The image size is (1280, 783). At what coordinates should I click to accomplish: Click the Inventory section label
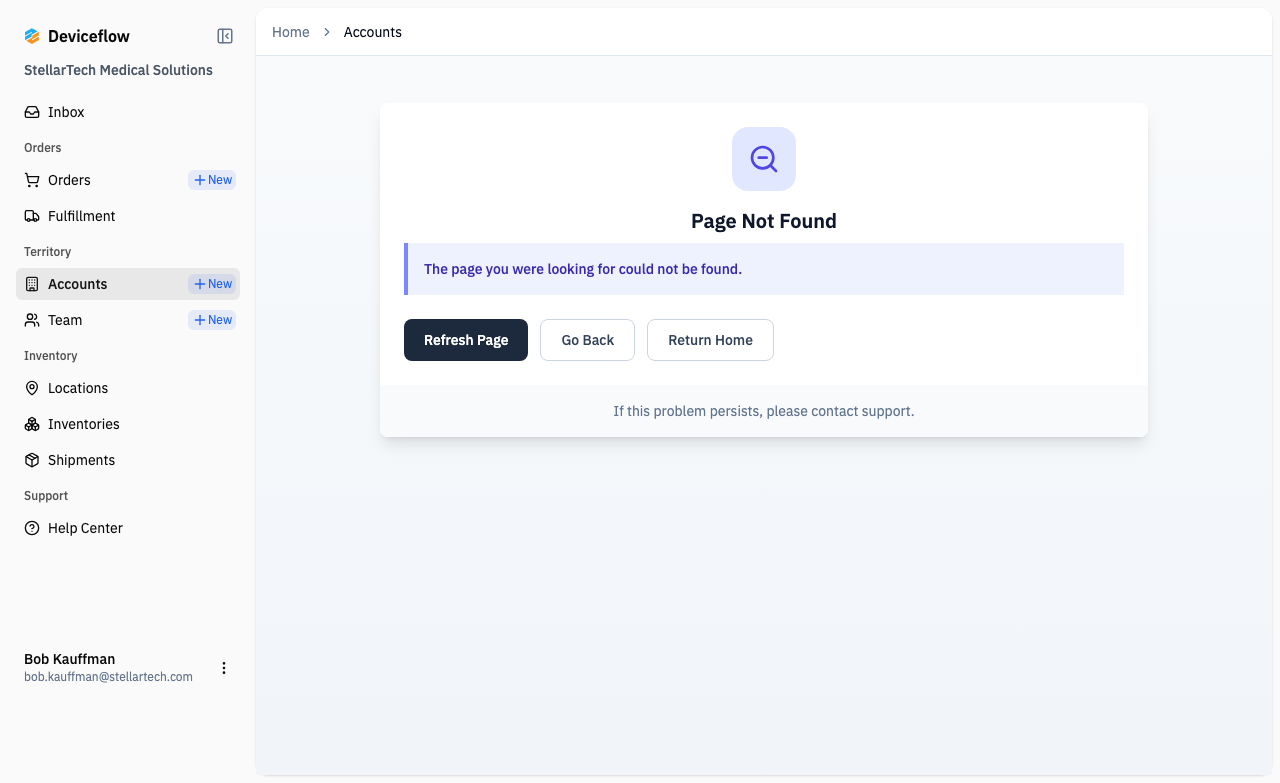pyautogui.click(x=51, y=356)
